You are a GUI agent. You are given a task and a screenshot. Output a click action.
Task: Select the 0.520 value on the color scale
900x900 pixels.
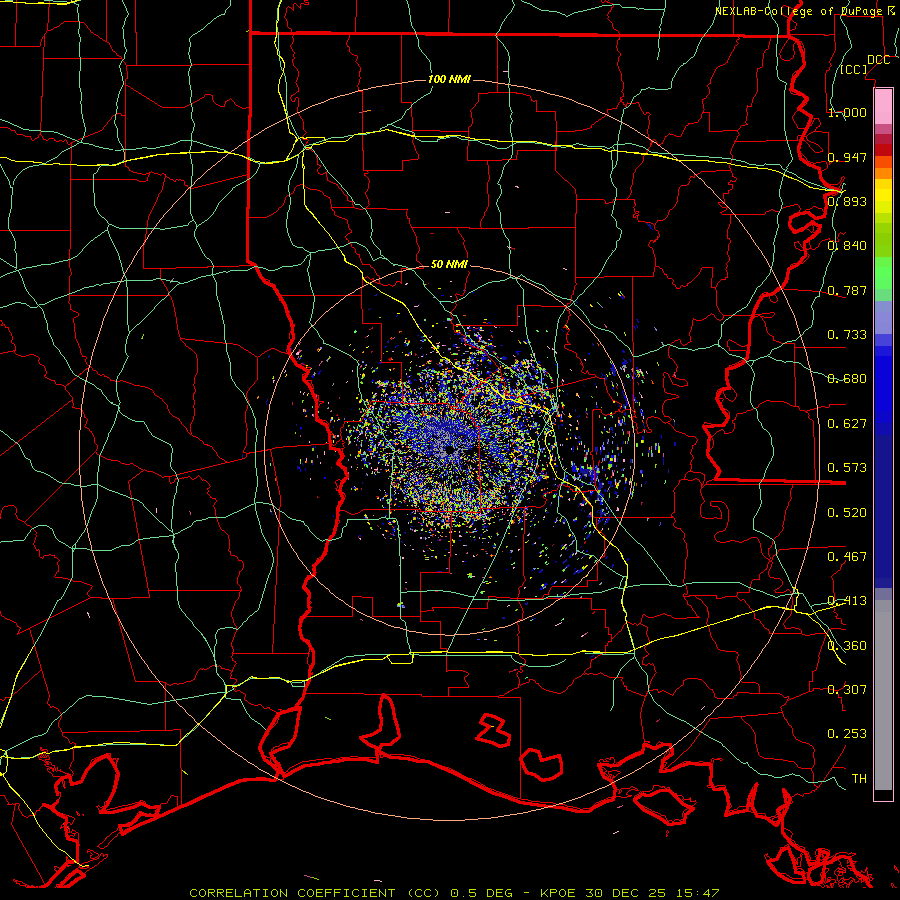click(847, 513)
